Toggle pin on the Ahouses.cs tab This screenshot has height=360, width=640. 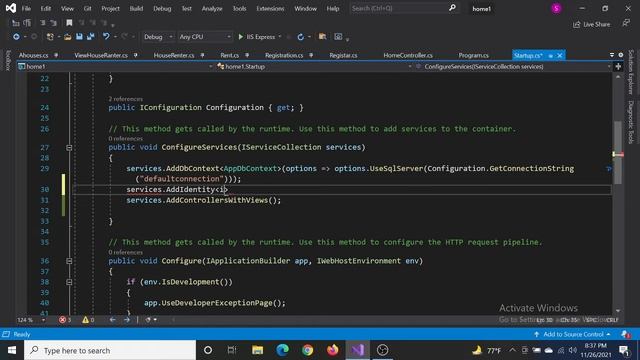coord(56,55)
